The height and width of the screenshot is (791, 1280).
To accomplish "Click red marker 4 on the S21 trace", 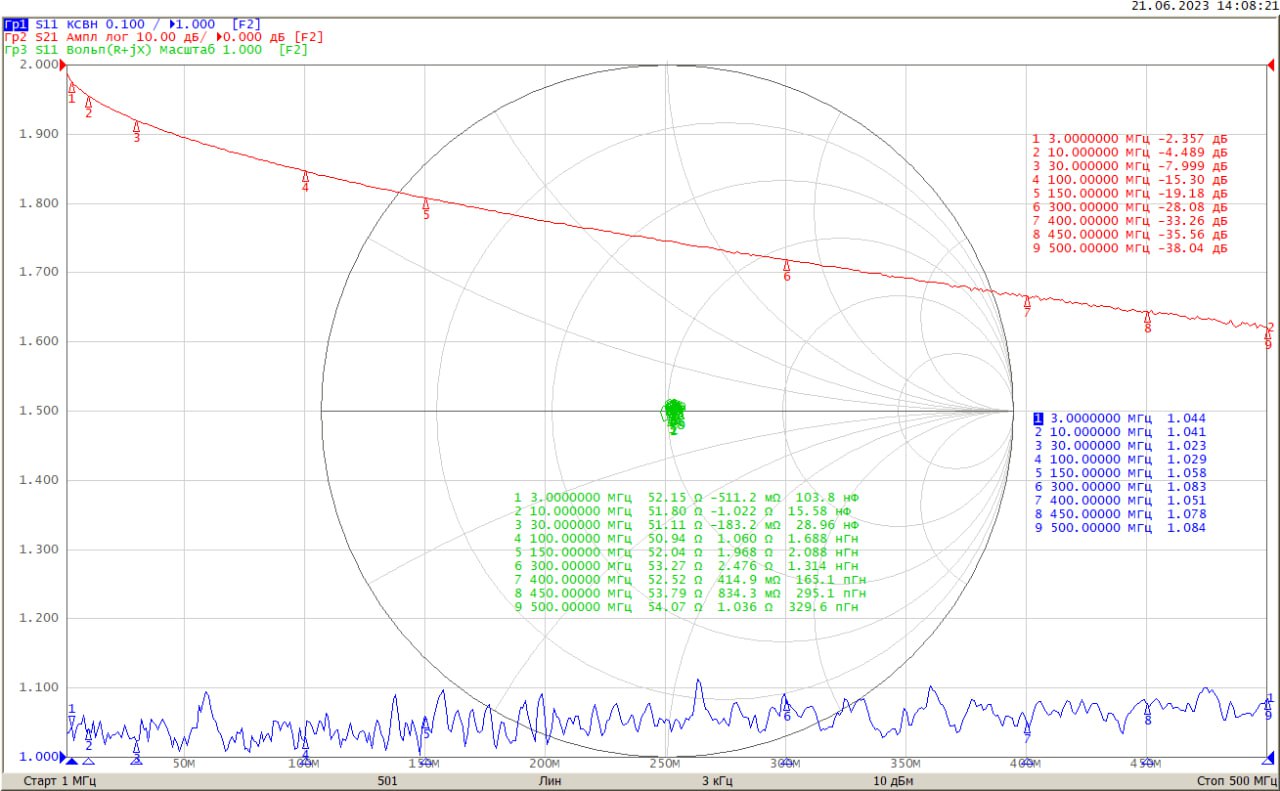I will click(x=305, y=180).
